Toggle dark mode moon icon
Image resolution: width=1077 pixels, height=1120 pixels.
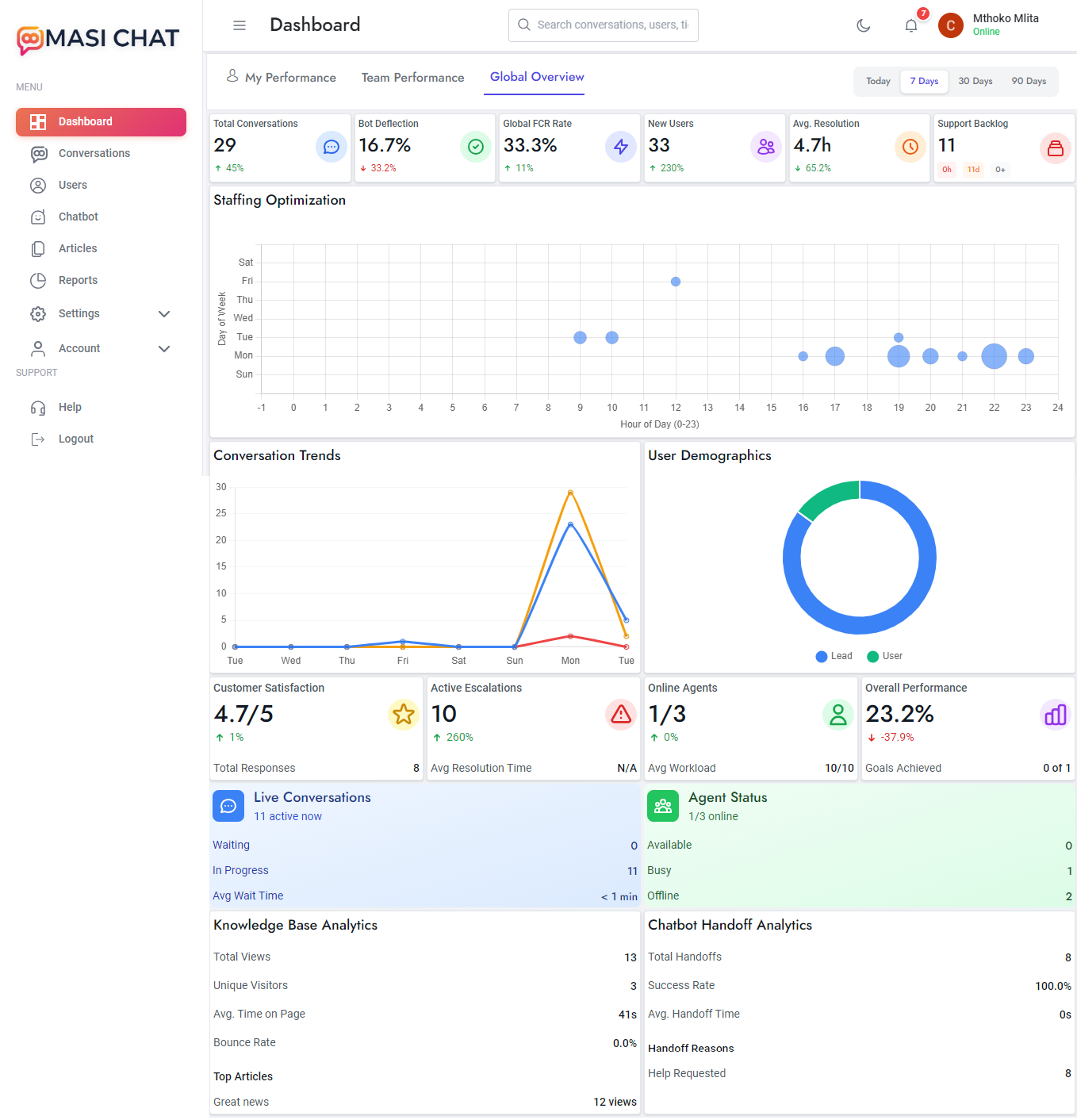864,25
